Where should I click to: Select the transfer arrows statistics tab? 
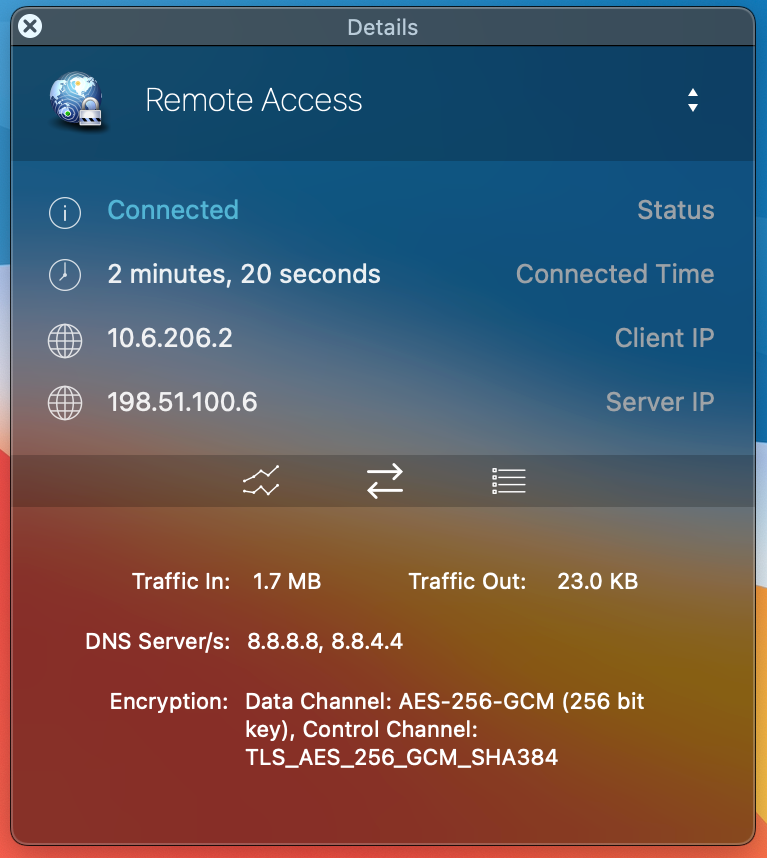click(384, 481)
